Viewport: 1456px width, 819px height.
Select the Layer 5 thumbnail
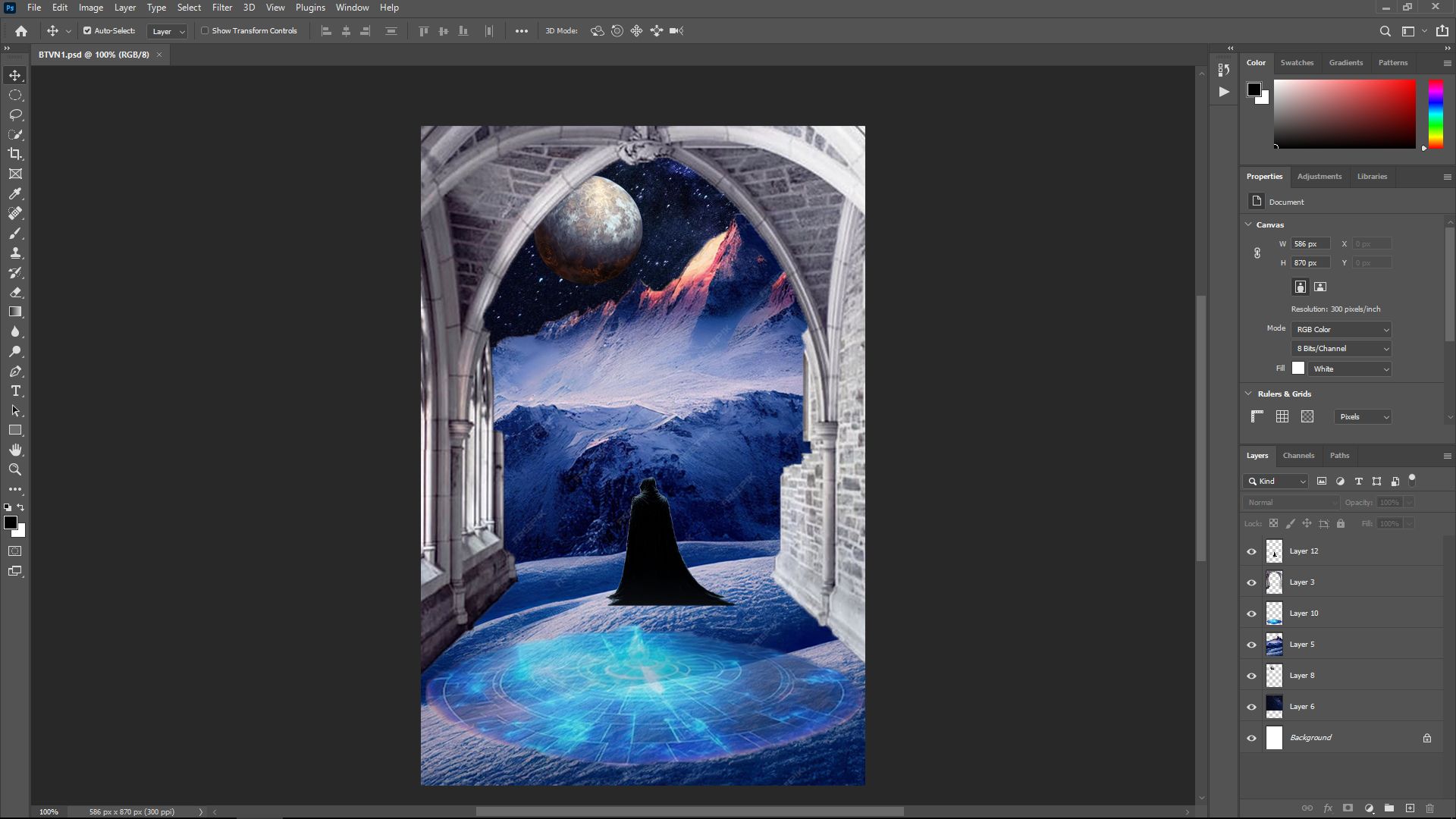1274,645
